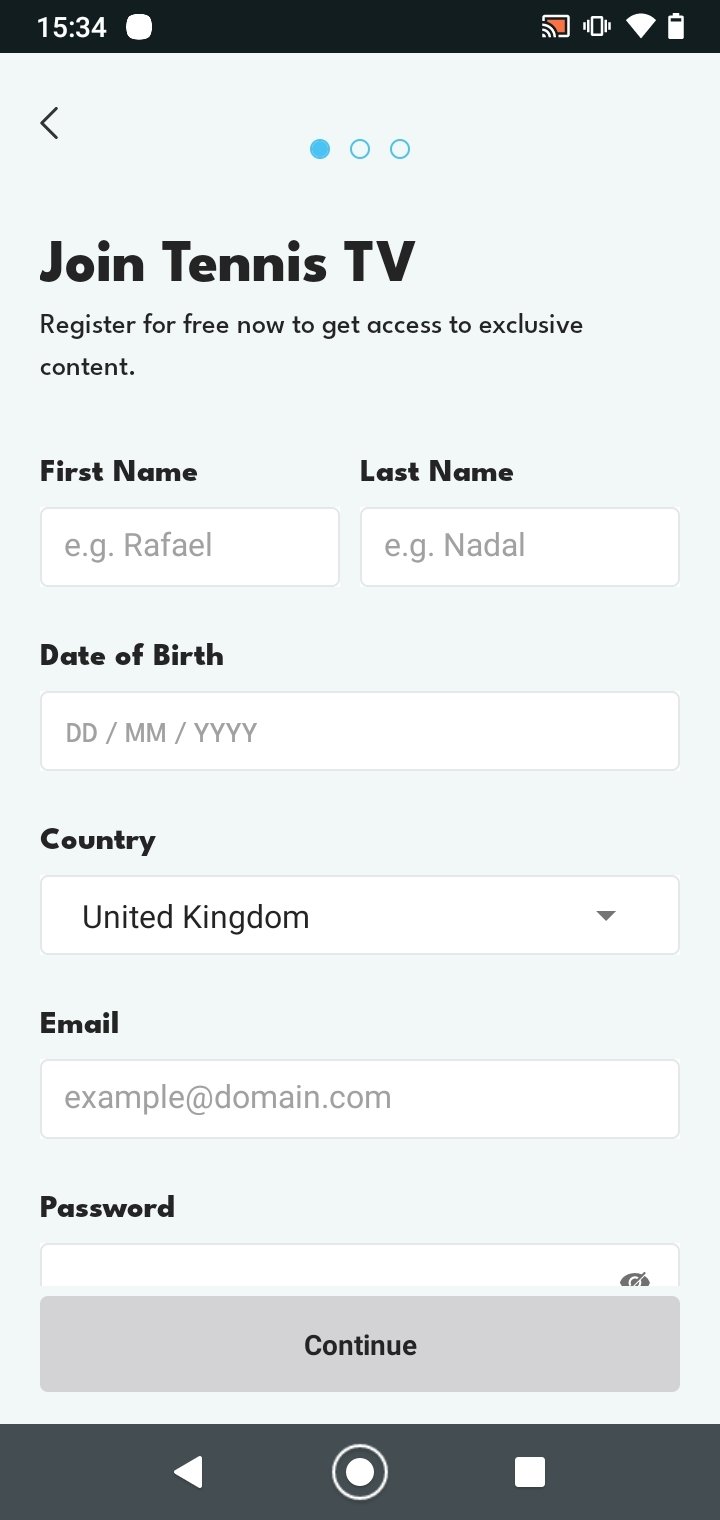720x1520 pixels.
Task: Select the United Kingdom country field
Action: click(x=360, y=915)
